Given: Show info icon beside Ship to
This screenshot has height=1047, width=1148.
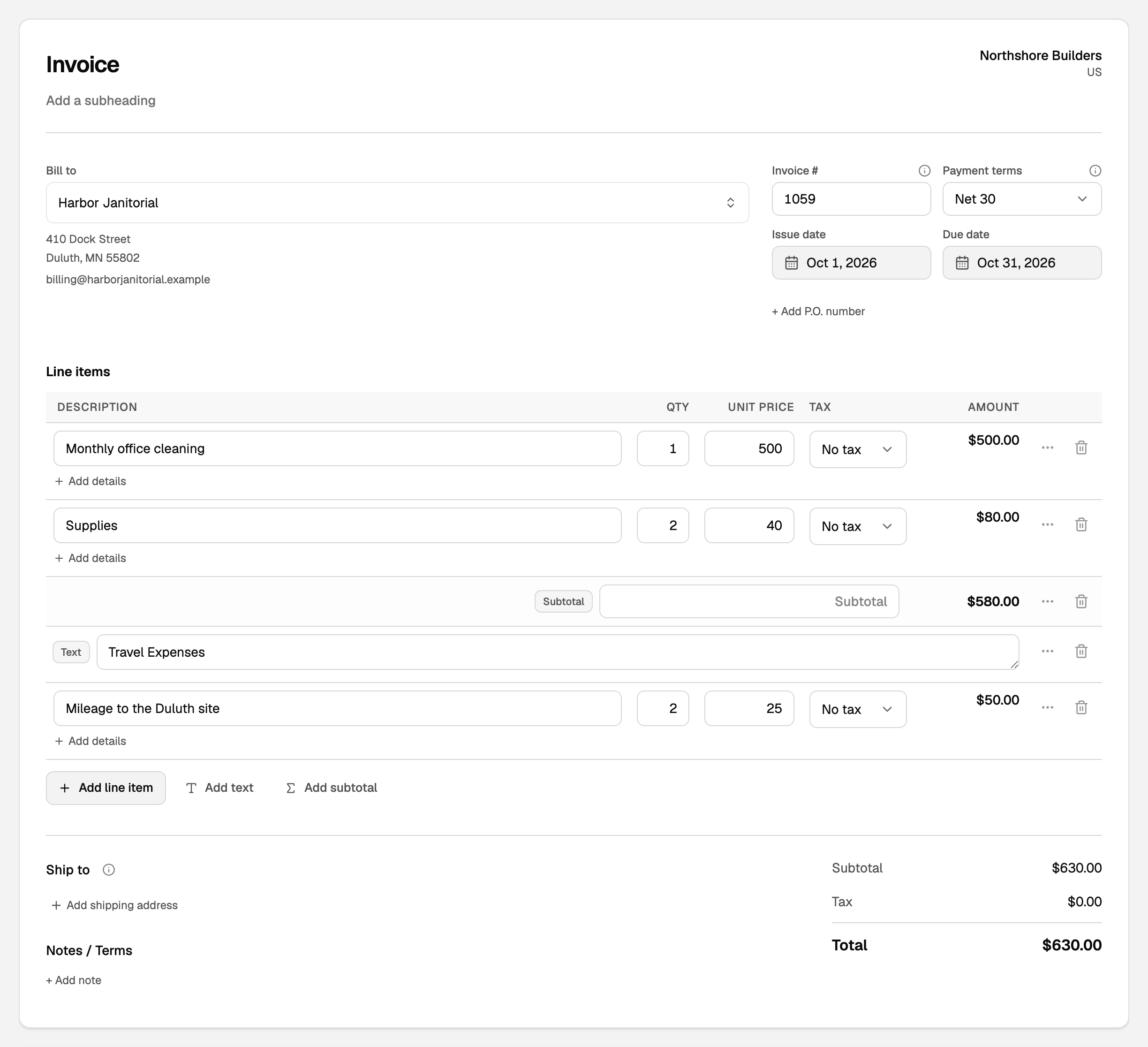Looking at the screenshot, I should point(109,870).
